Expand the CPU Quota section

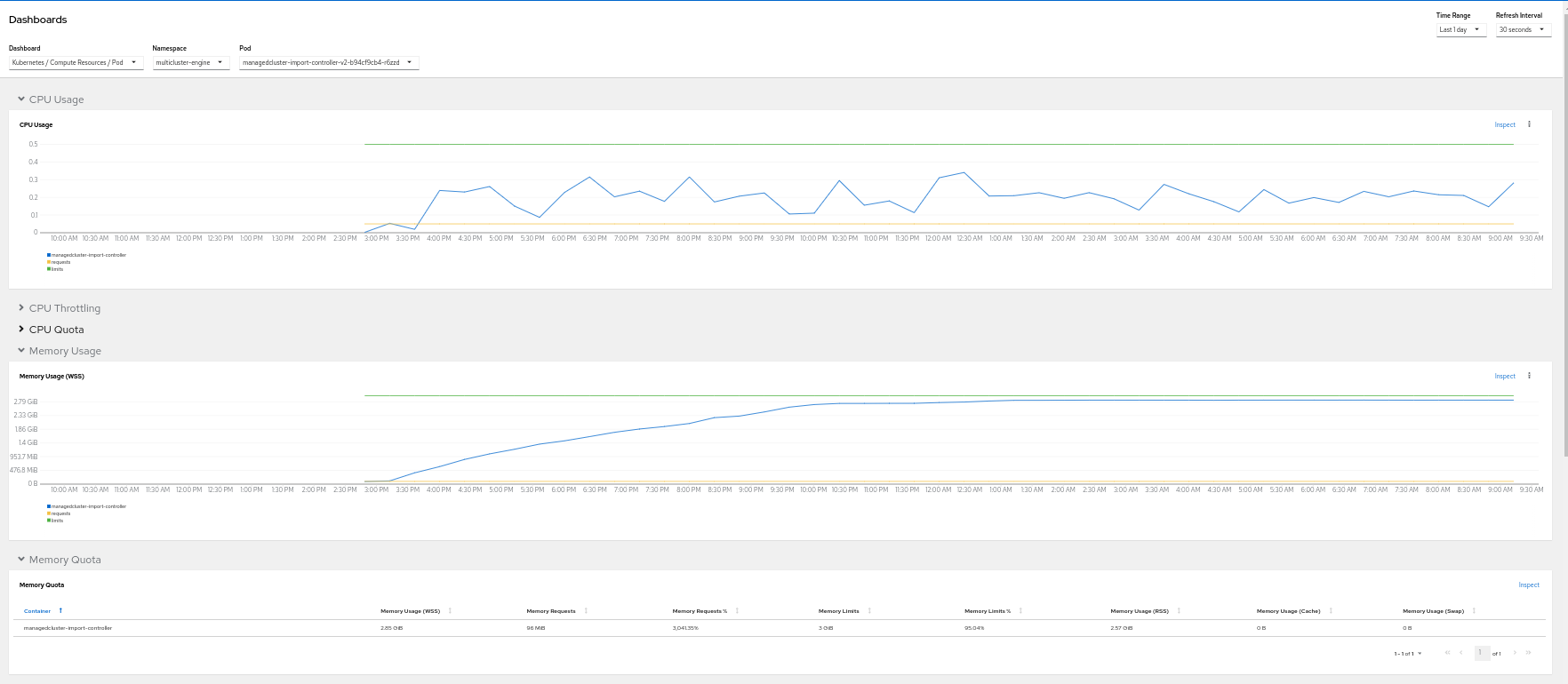click(x=56, y=330)
